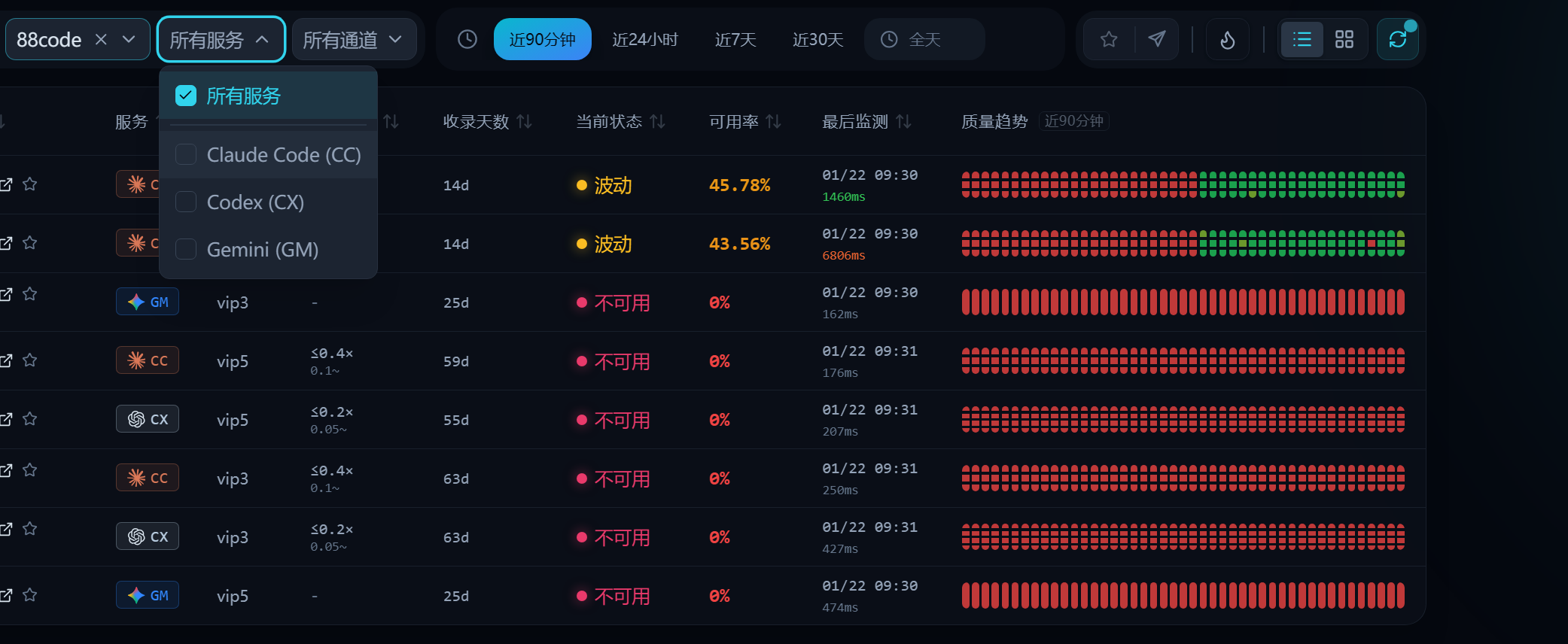Click the clock icon before time ranges
1568x644 pixels.
[x=467, y=39]
